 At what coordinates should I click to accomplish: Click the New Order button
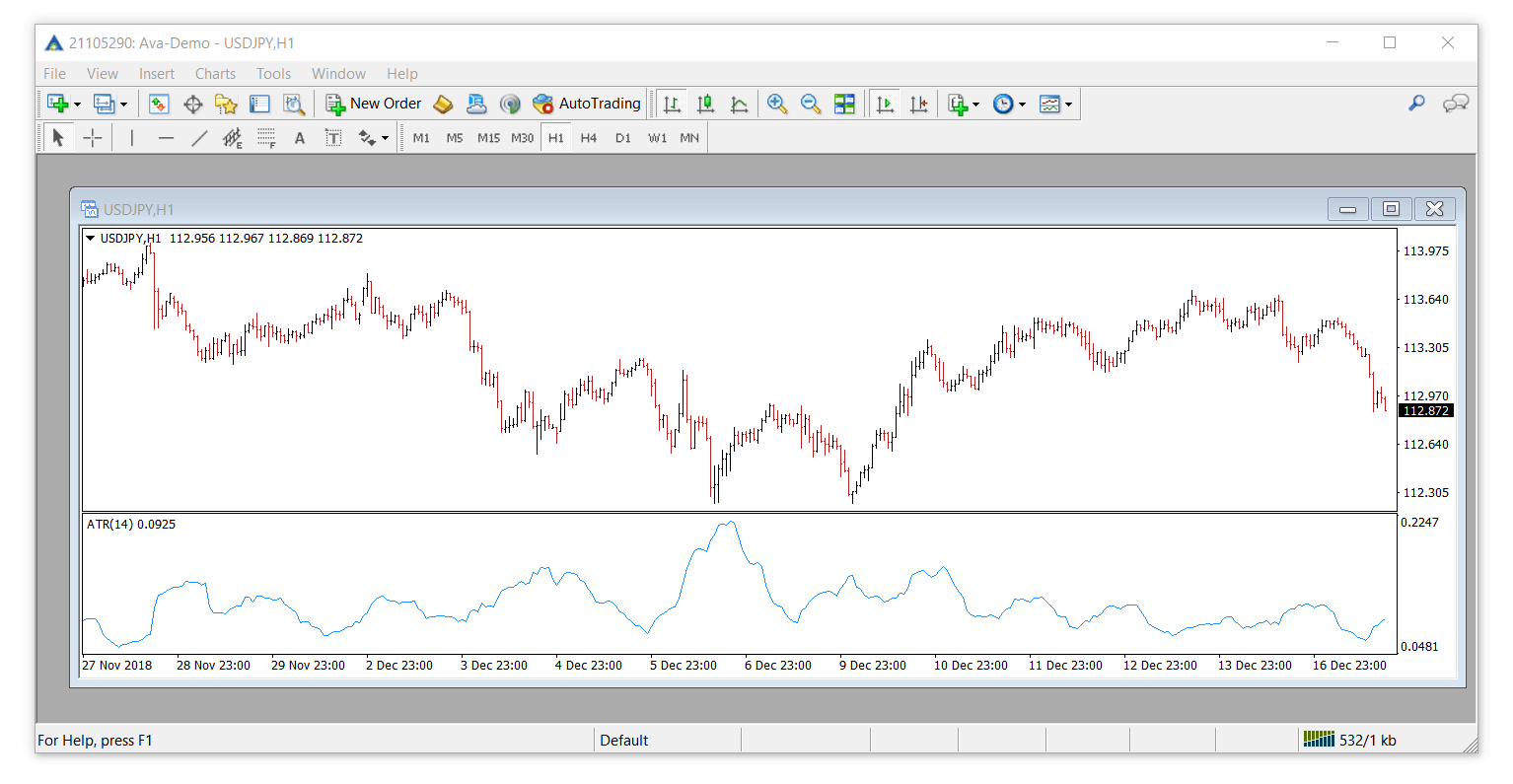click(374, 104)
